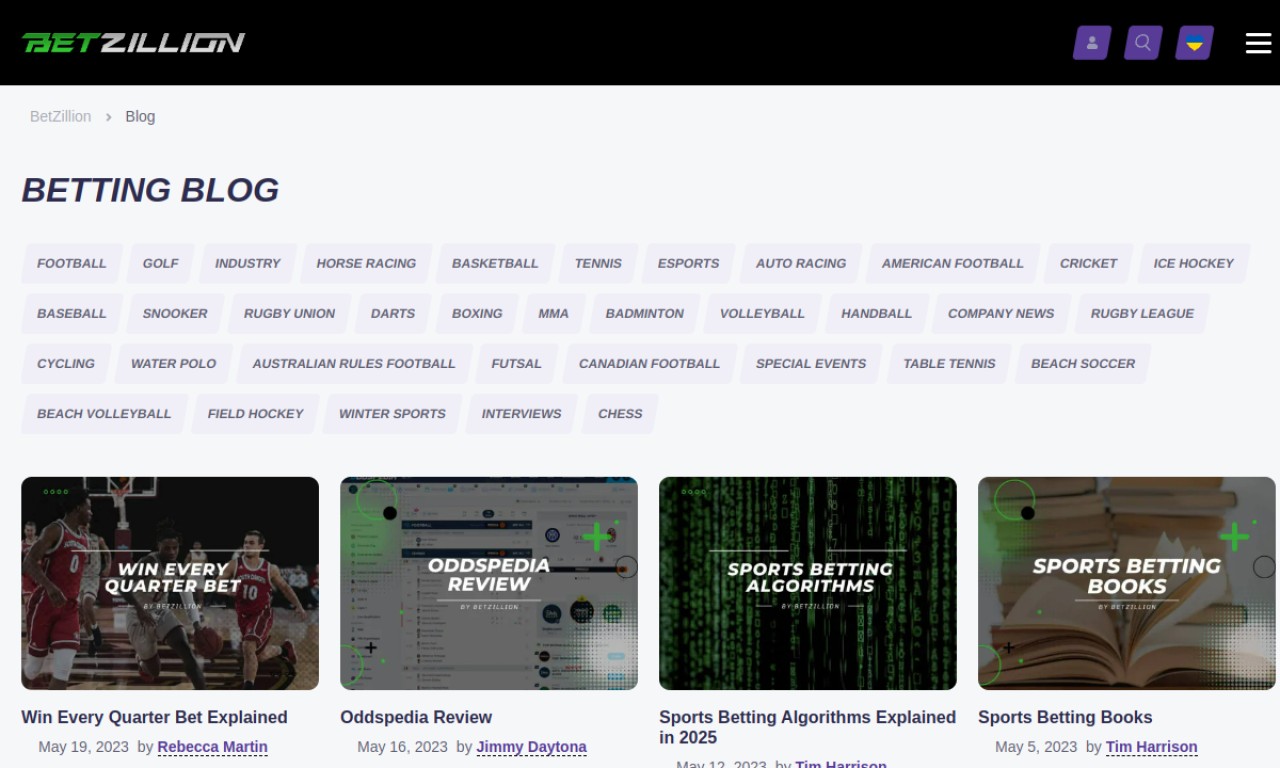Click the date May 5, 2023
Screen dimensions: 1280x768
point(1036,747)
